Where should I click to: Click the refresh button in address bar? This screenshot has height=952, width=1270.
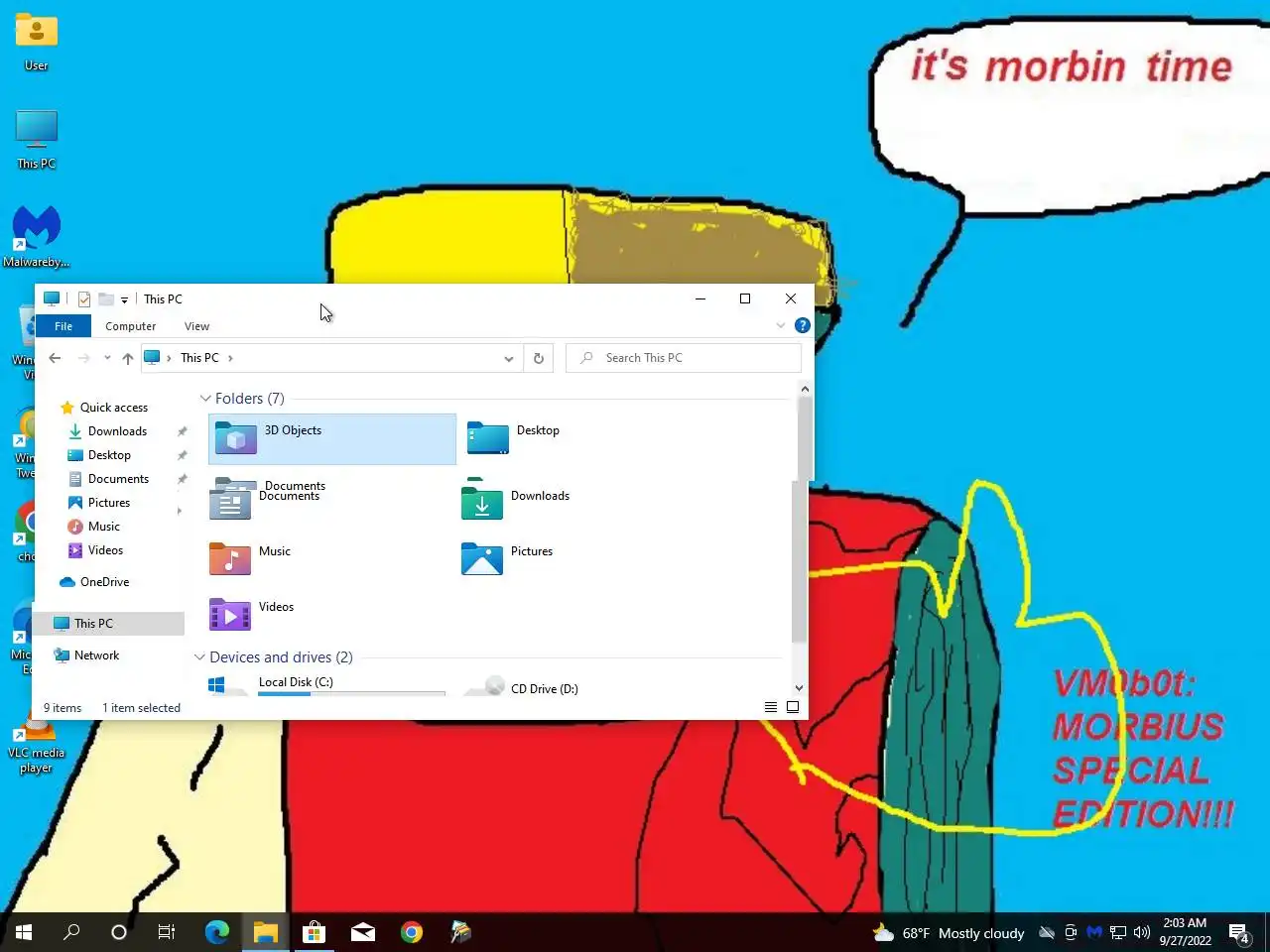pyautogui.click(x=539, y=358)
